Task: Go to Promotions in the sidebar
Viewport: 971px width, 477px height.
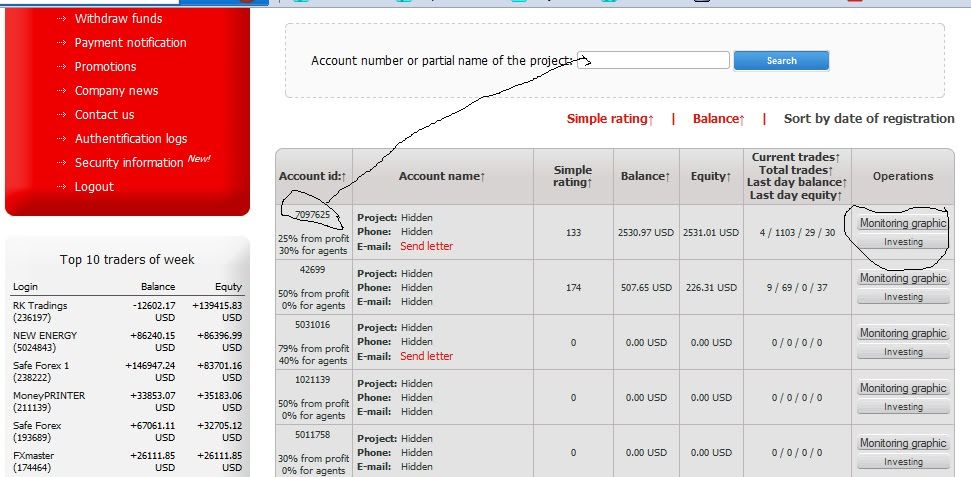Action: point(105,67)
